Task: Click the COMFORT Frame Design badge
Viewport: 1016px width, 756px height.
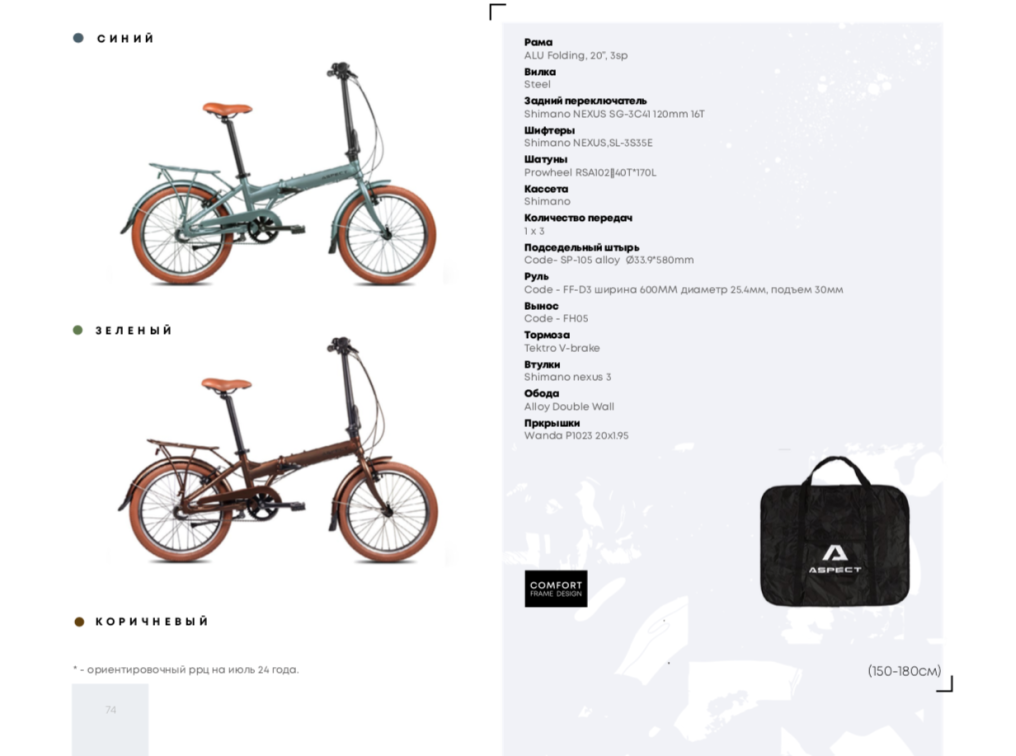Action: (x=556, y=589)
